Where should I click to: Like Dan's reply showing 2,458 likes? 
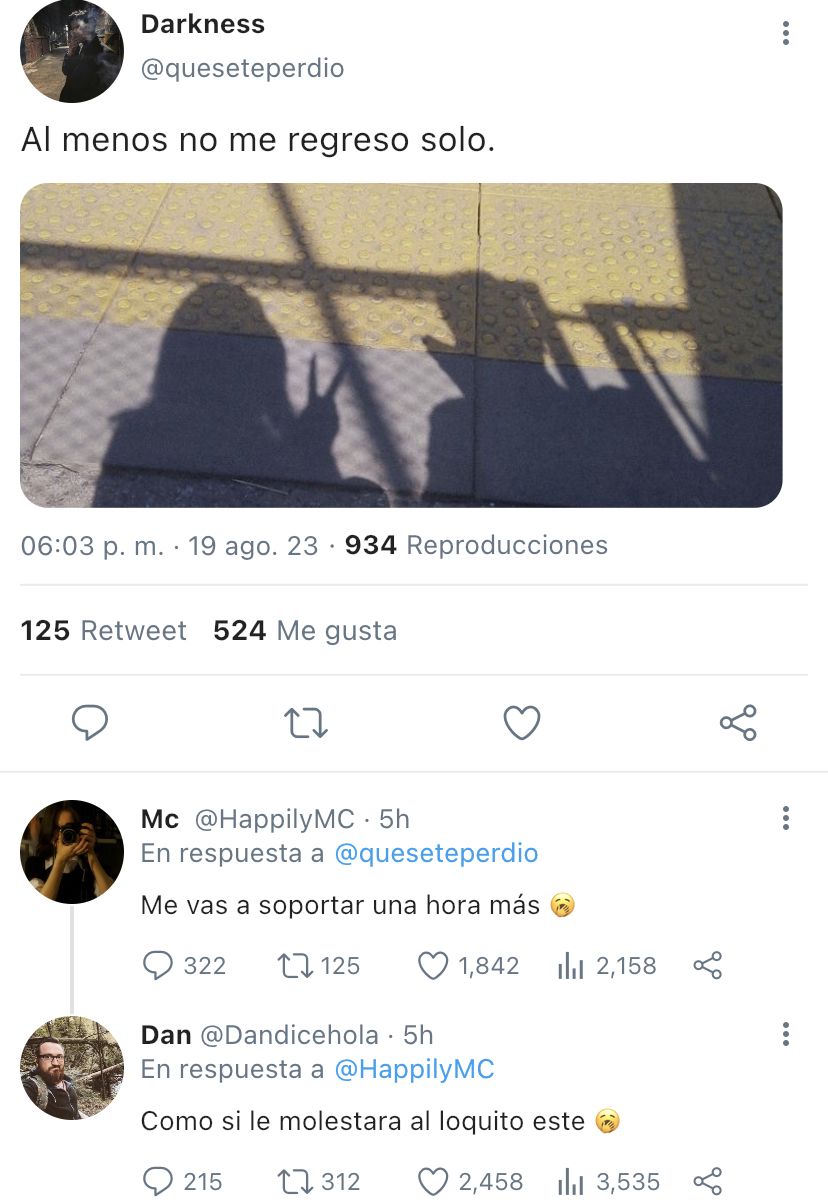(469, 1181)
